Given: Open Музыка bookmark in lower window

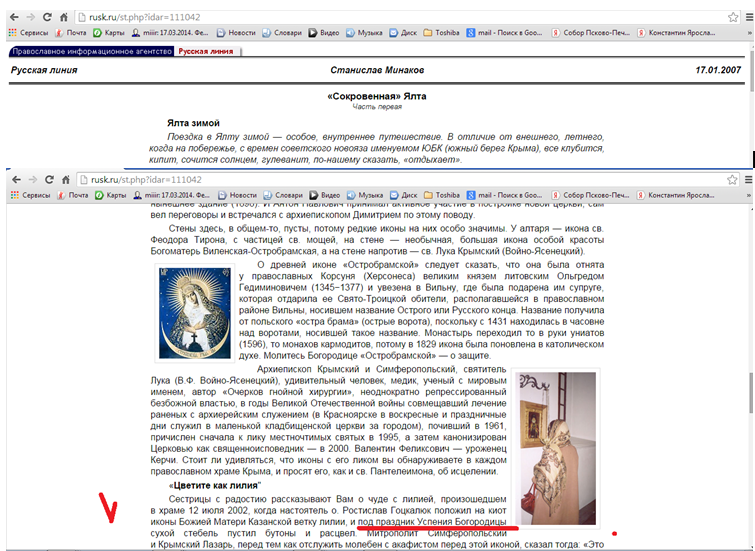Looking at the screenshot, I should click(365, 195).
